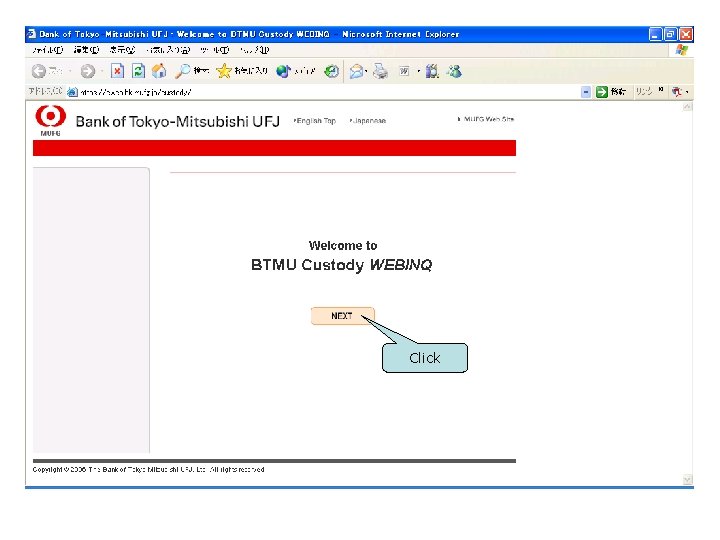Open the Adobe PDF toolbar dropdown arrow

coord(687,92)
